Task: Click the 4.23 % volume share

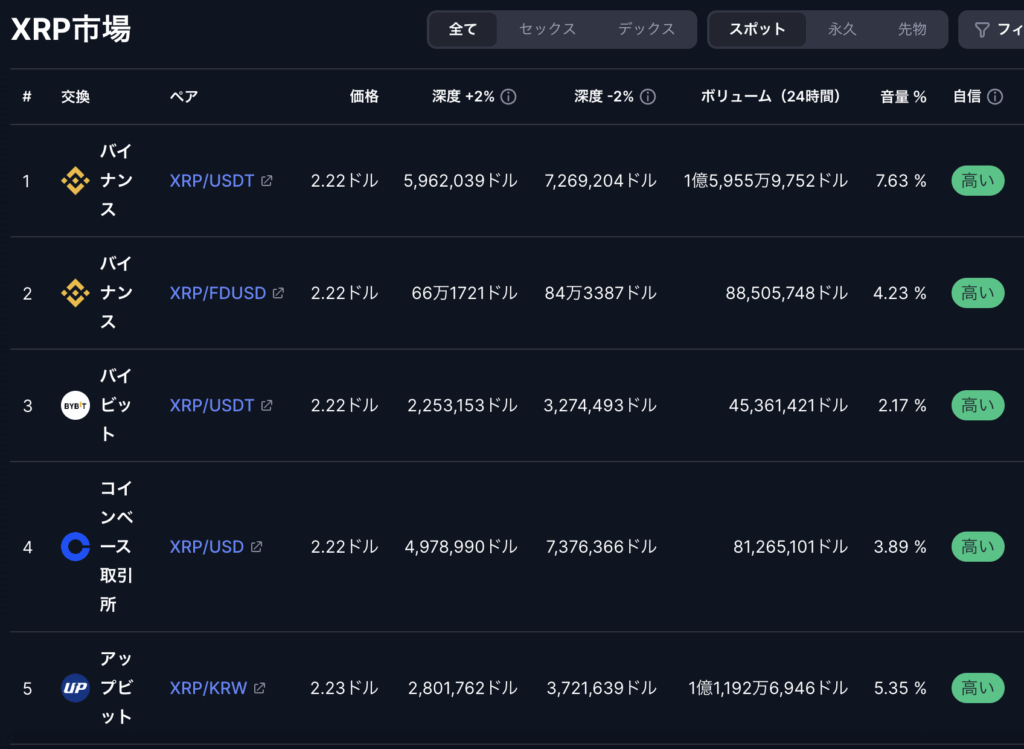Action: tap(900, 293)
